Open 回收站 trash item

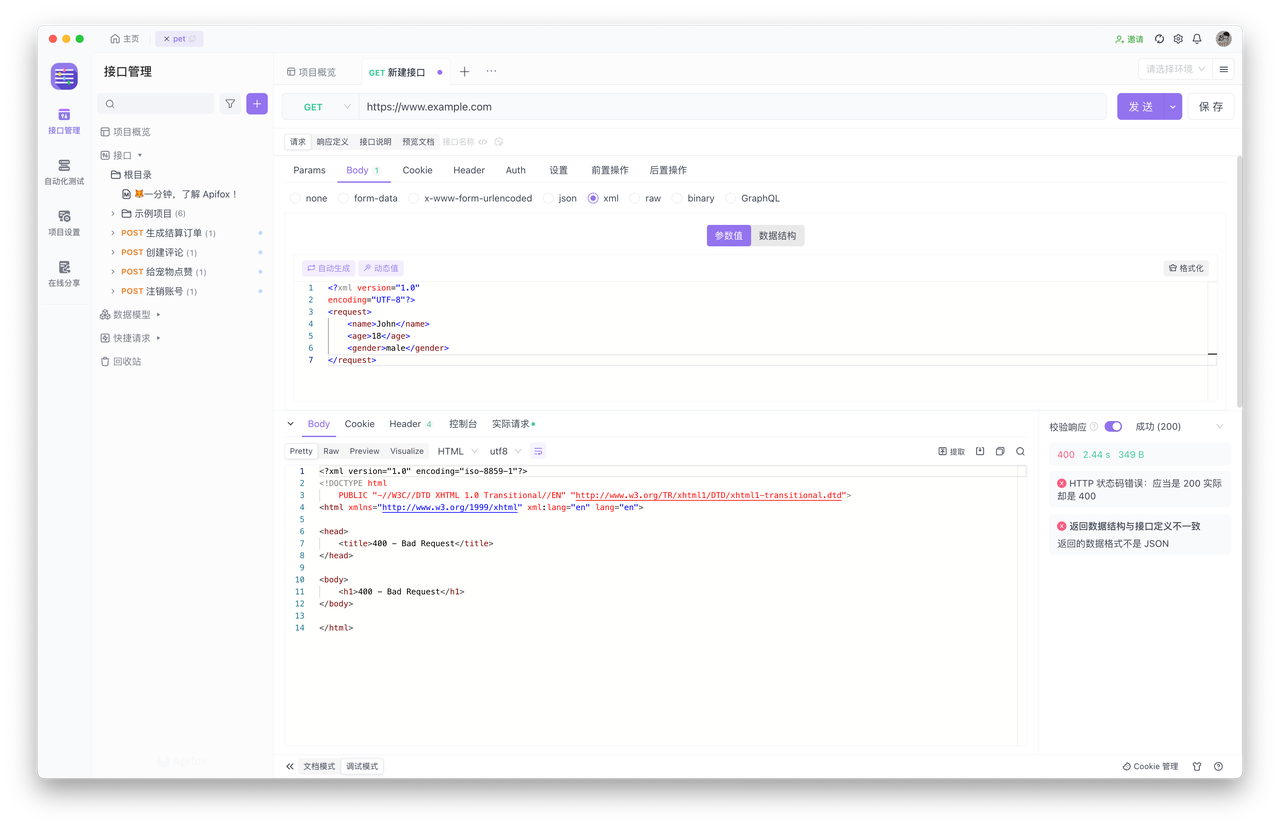click(x=121, y=361)
